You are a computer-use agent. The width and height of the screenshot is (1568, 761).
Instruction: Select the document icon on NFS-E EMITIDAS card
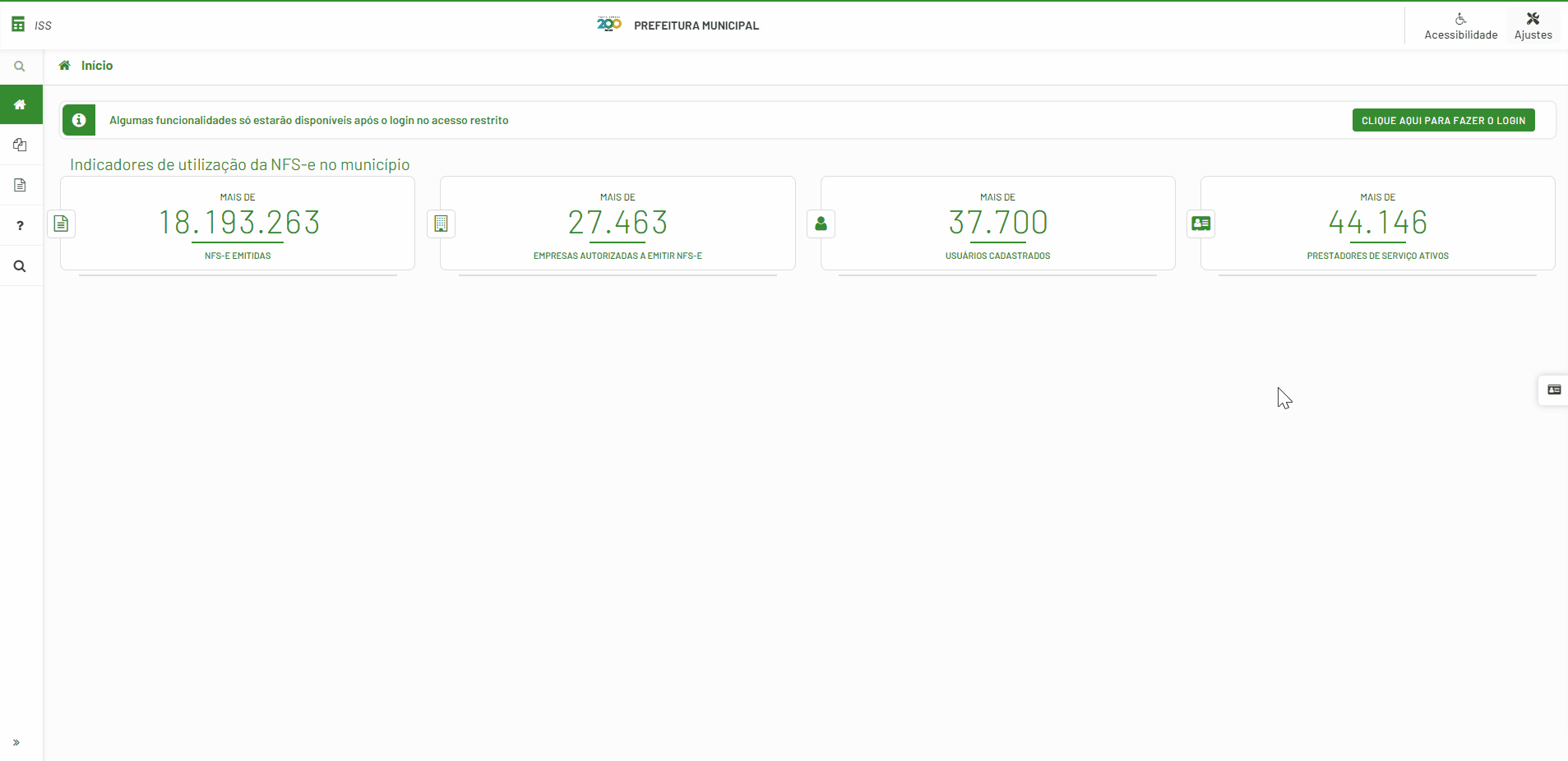click(61, 224)
